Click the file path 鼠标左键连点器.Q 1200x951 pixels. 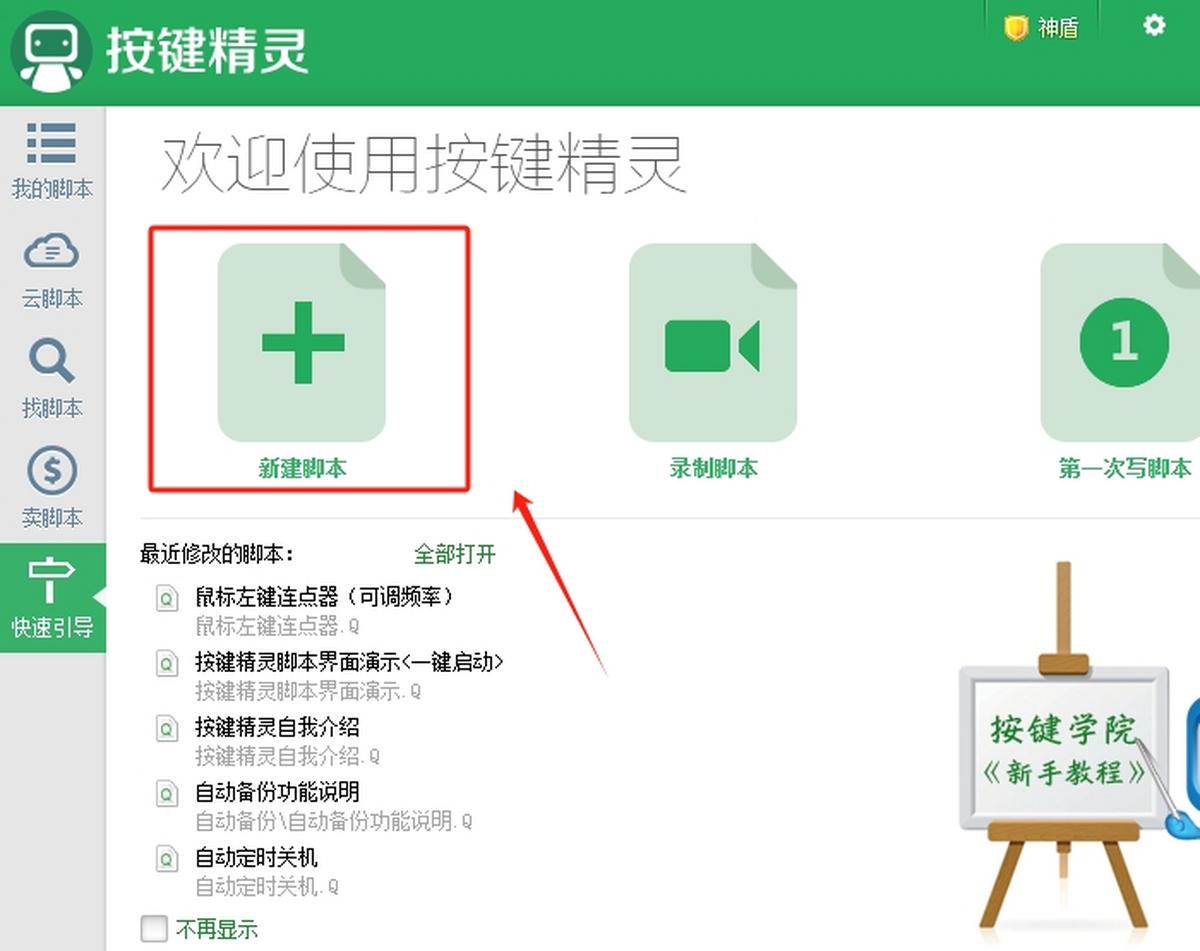277,627
